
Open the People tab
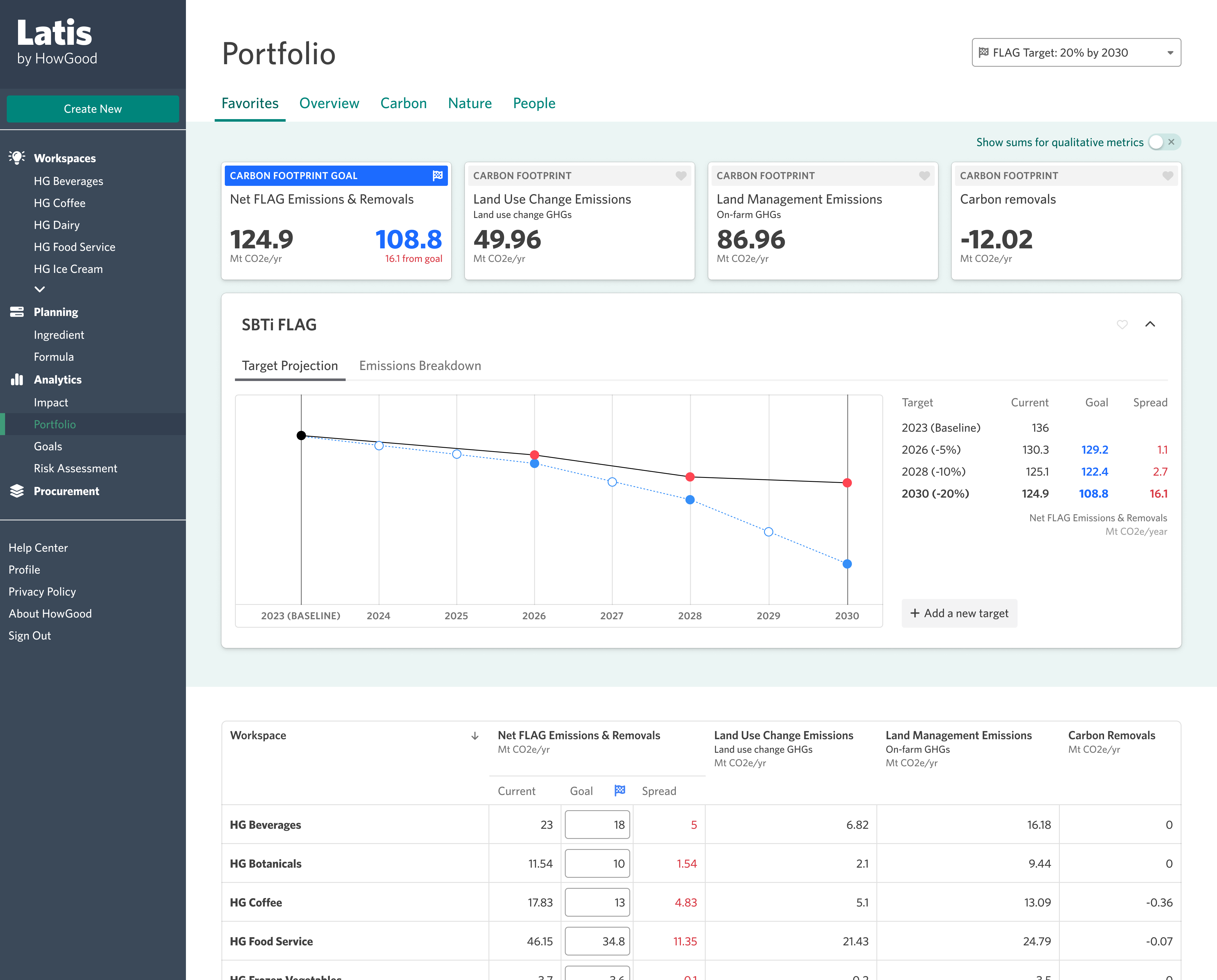pyautogui.click(x=534, y=103)
